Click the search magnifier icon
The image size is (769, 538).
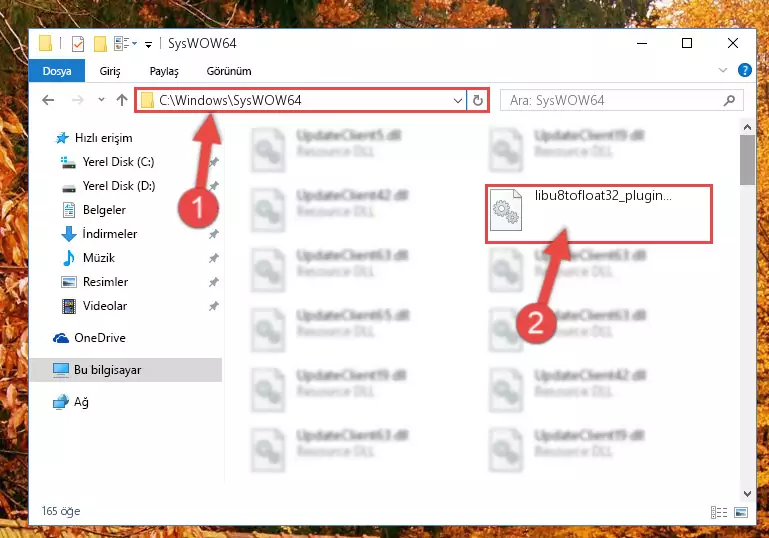729,101
